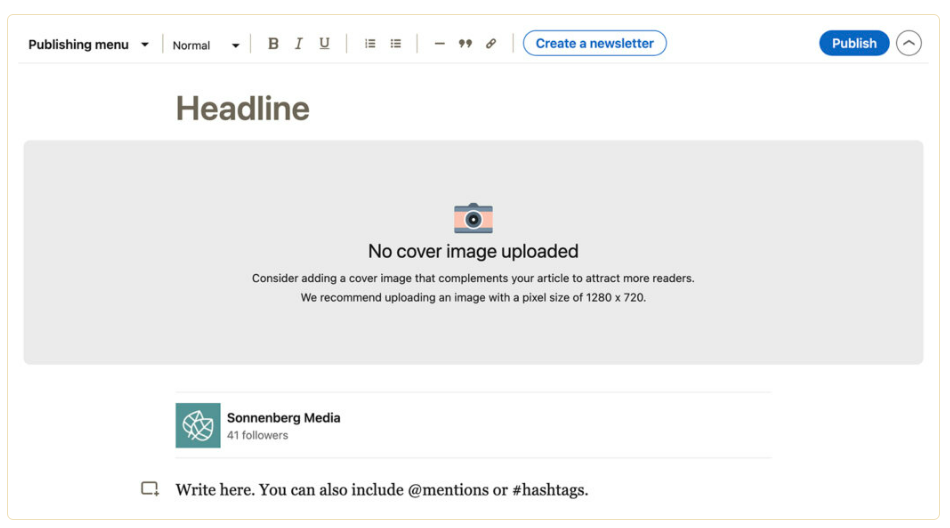
Task: Collapse the toolbar with the chevron-up button
Action: tap(908, 44)
